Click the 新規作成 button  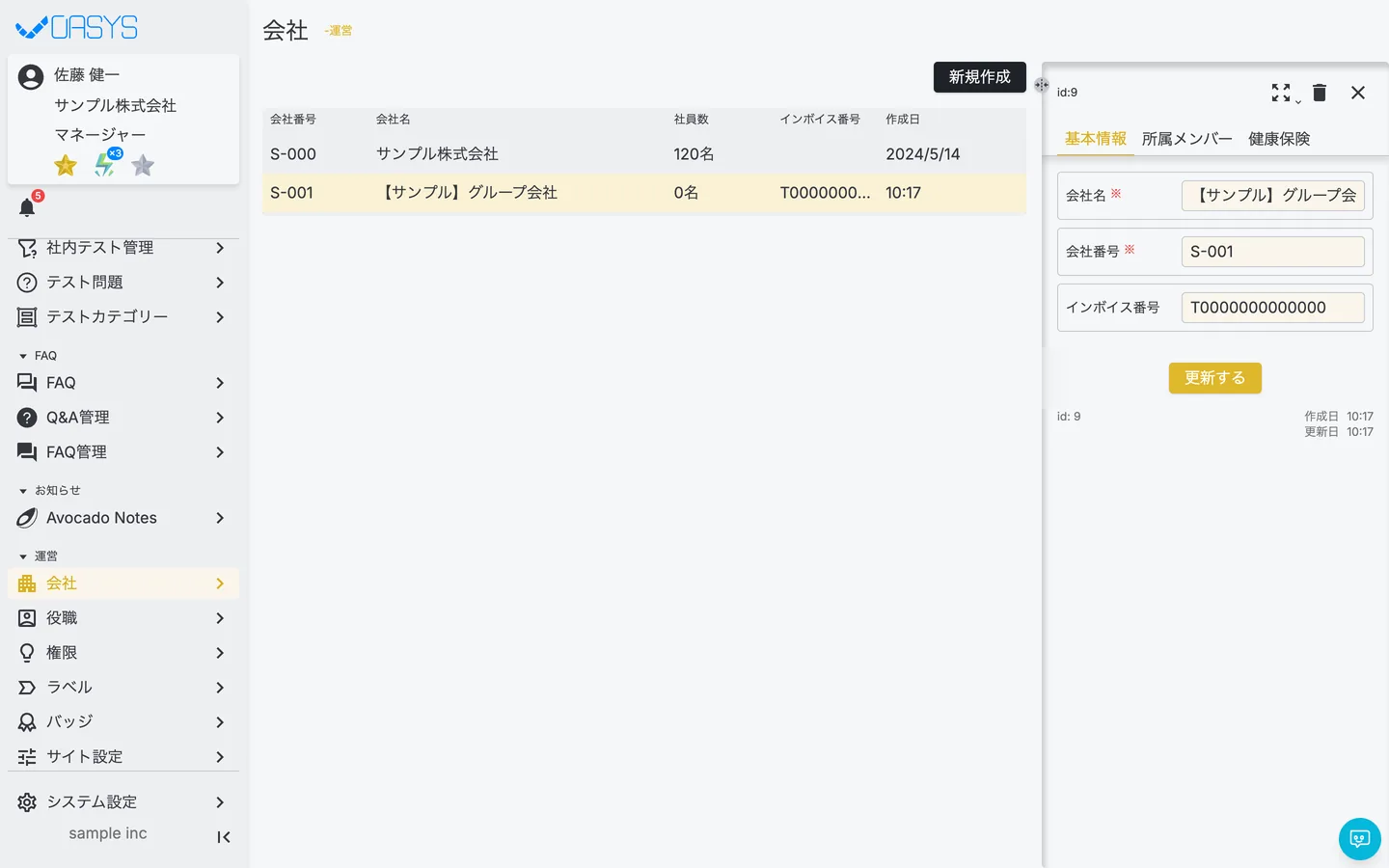[980, 77]
